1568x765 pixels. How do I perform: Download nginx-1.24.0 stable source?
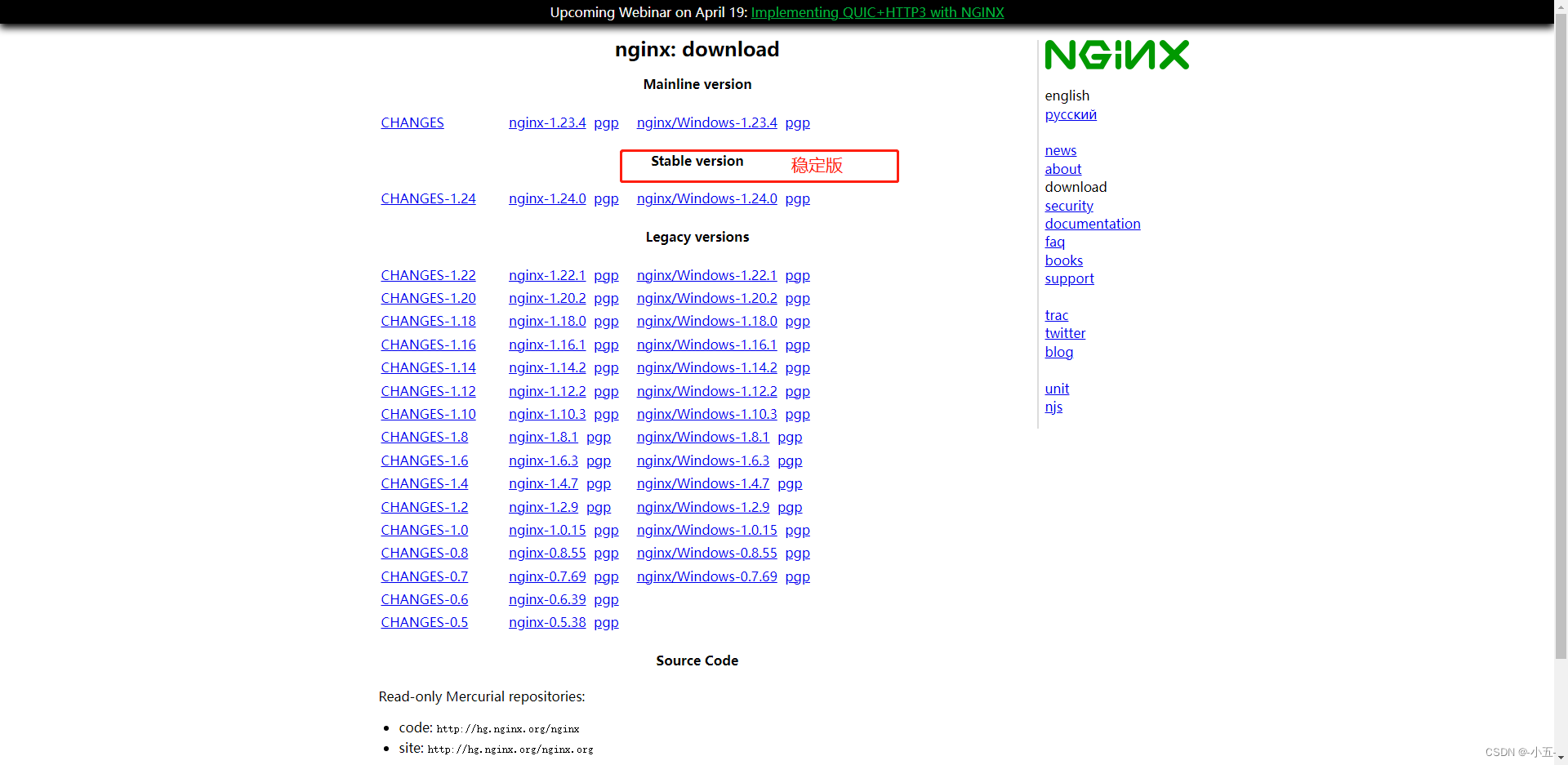547,198
